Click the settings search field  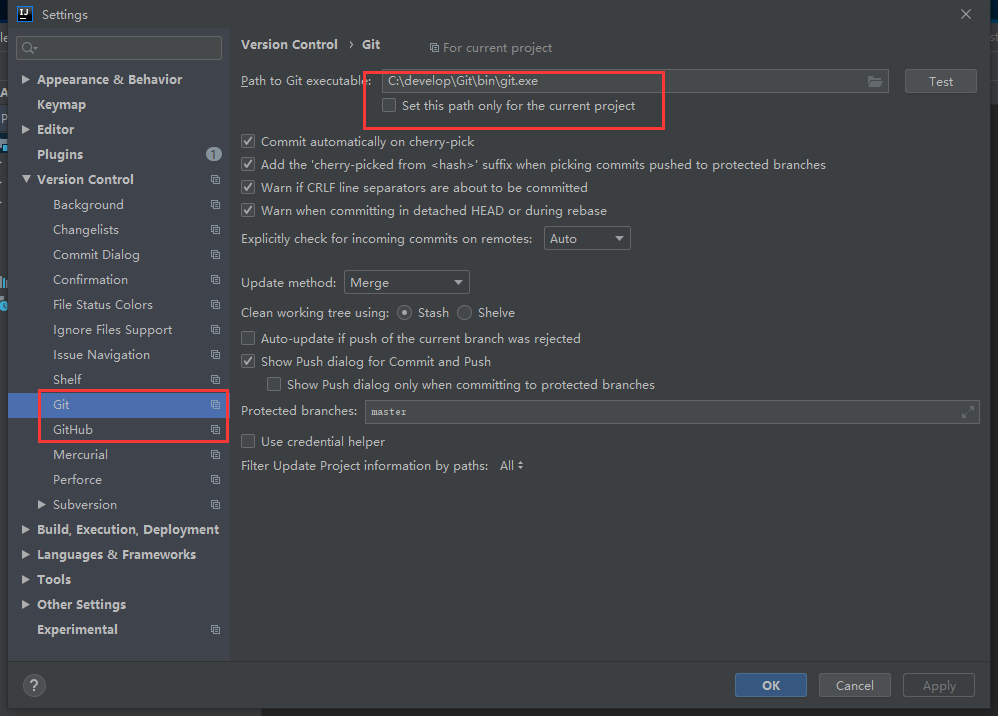(119, 48)
